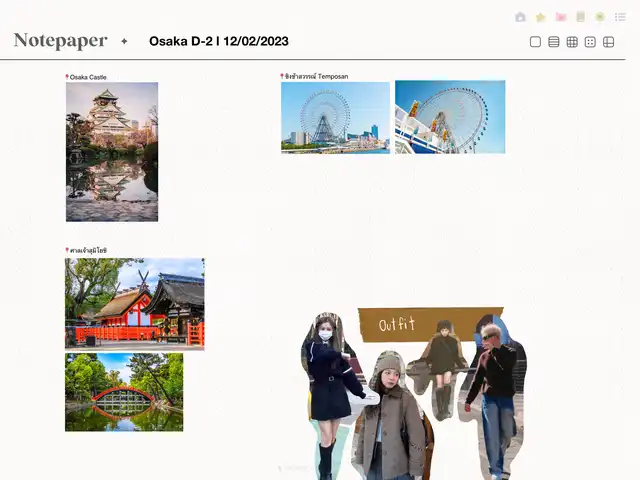
Task: Select the red shrine building photo
Action: point(134,303)
